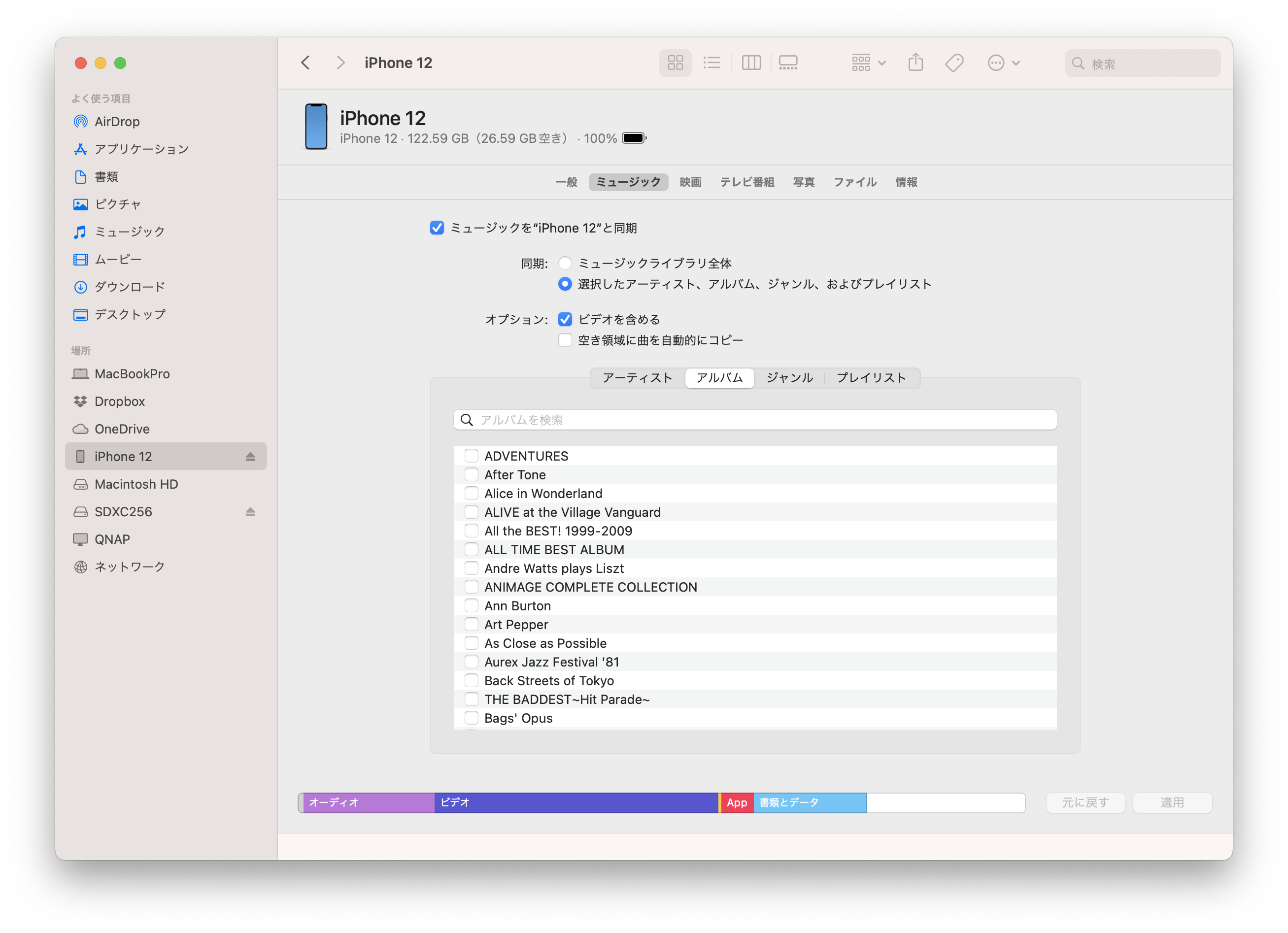Image resolution: width=1288 pixels, height=933 pixels.
Task: Switch to icon view in toolbar
Action: coord(675,63)
